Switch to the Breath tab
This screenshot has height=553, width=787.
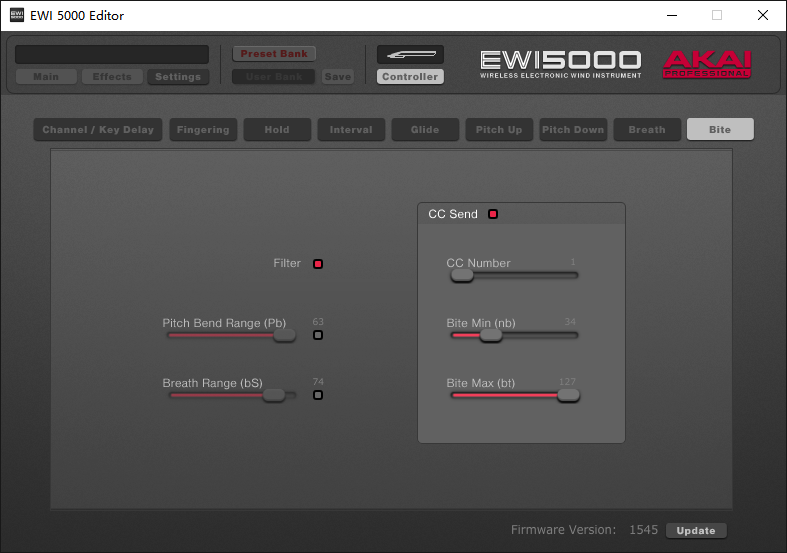pos(646,130)
